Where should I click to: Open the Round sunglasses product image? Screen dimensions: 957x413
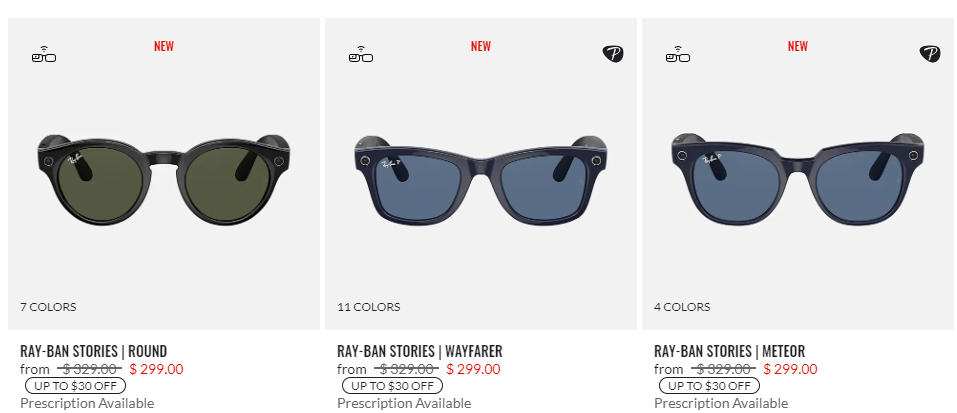pos(164,179)
